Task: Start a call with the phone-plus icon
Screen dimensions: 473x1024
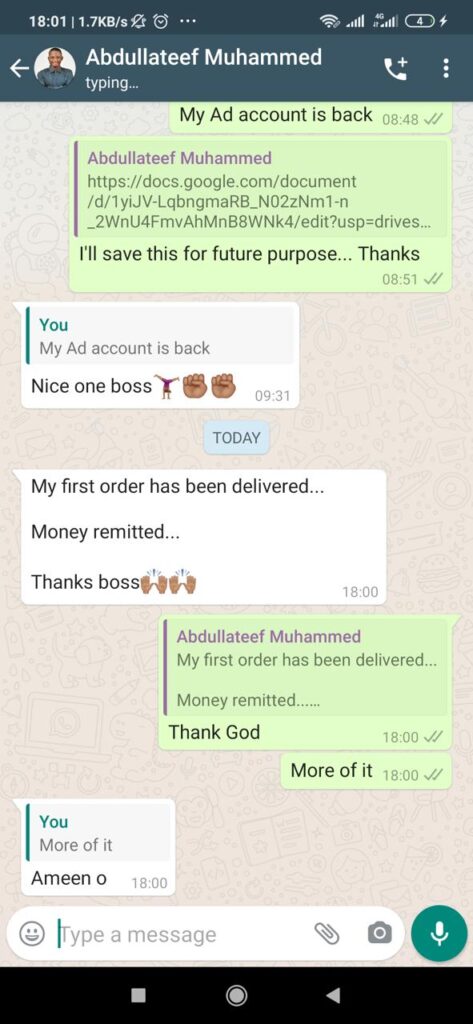Action: (x=395, y=68)
